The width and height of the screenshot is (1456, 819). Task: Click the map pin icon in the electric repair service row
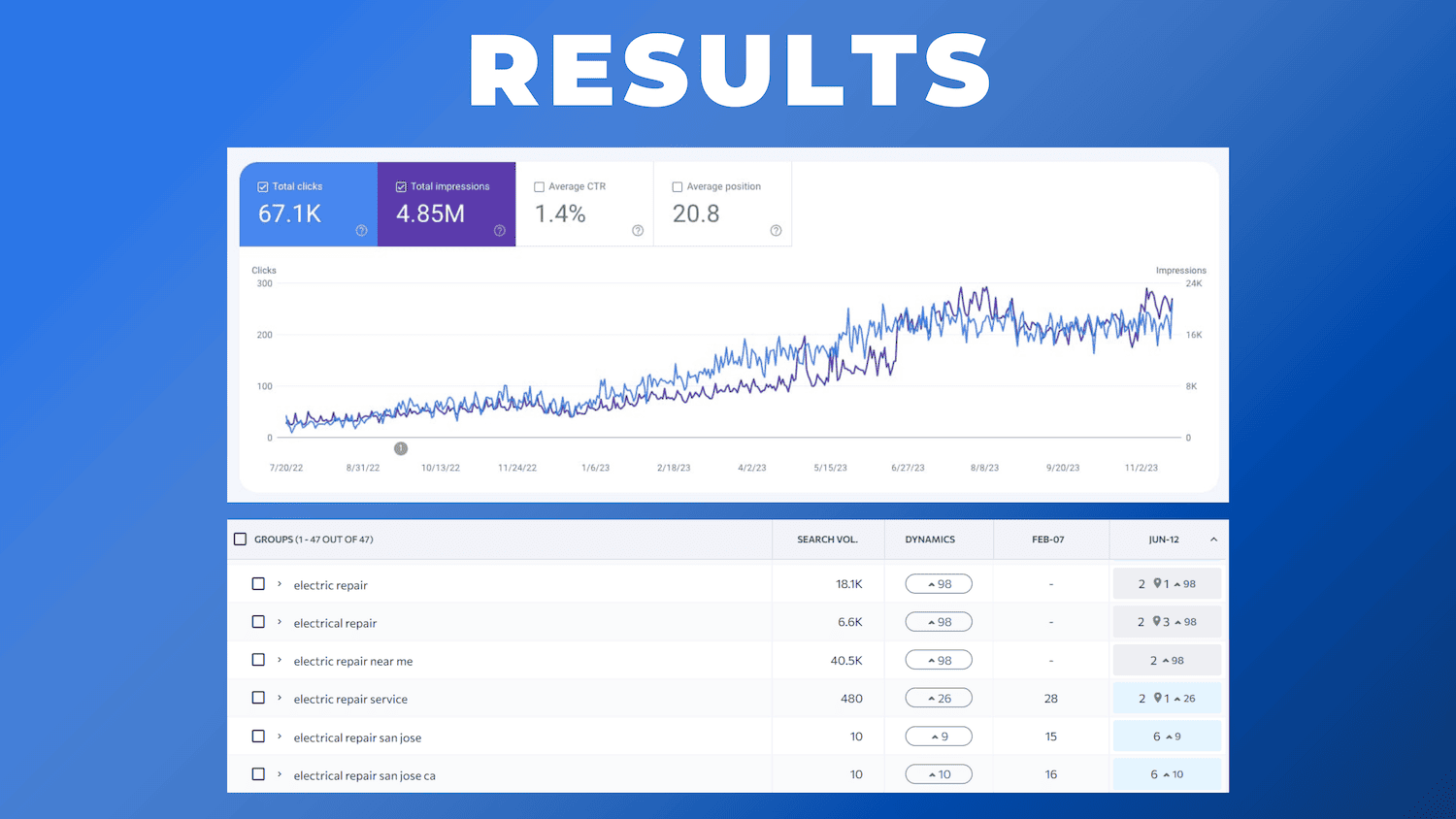[1157, 698]
